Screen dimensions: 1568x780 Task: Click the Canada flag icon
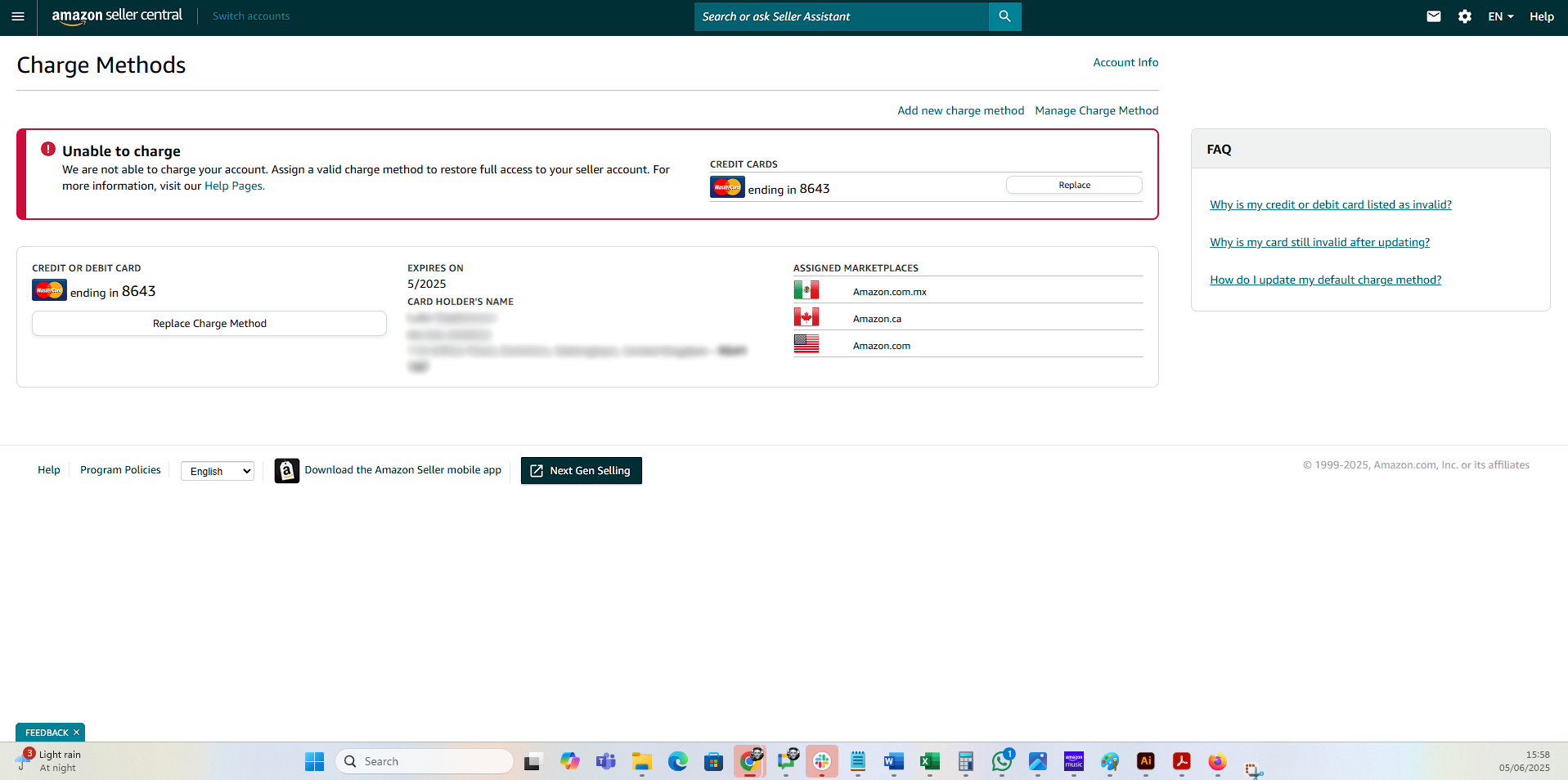pos(806,317)
